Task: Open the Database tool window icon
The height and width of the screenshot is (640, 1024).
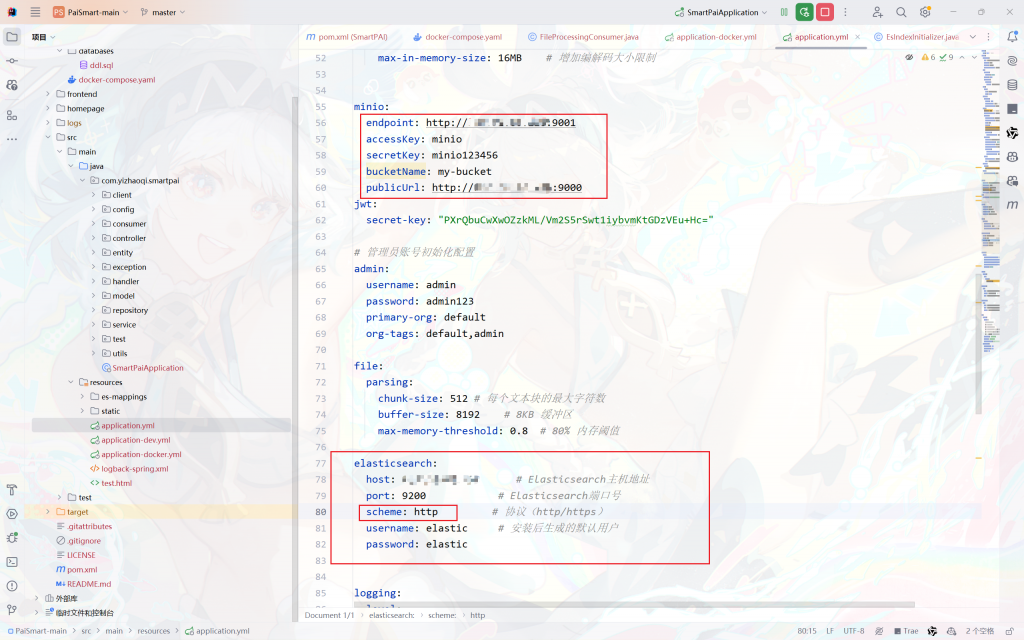Action: point(1012,85)
